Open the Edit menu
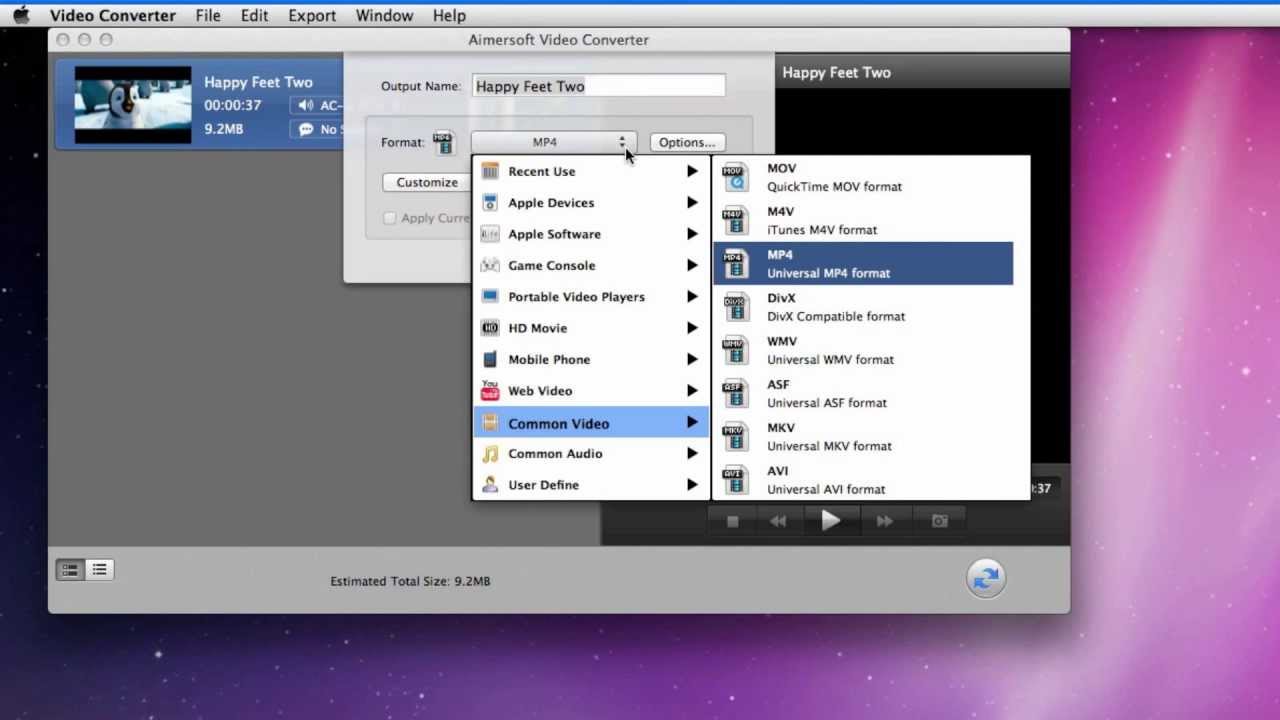Viewport: 1280px width, 720px height. pyautogui.click(x=254, y=15)
